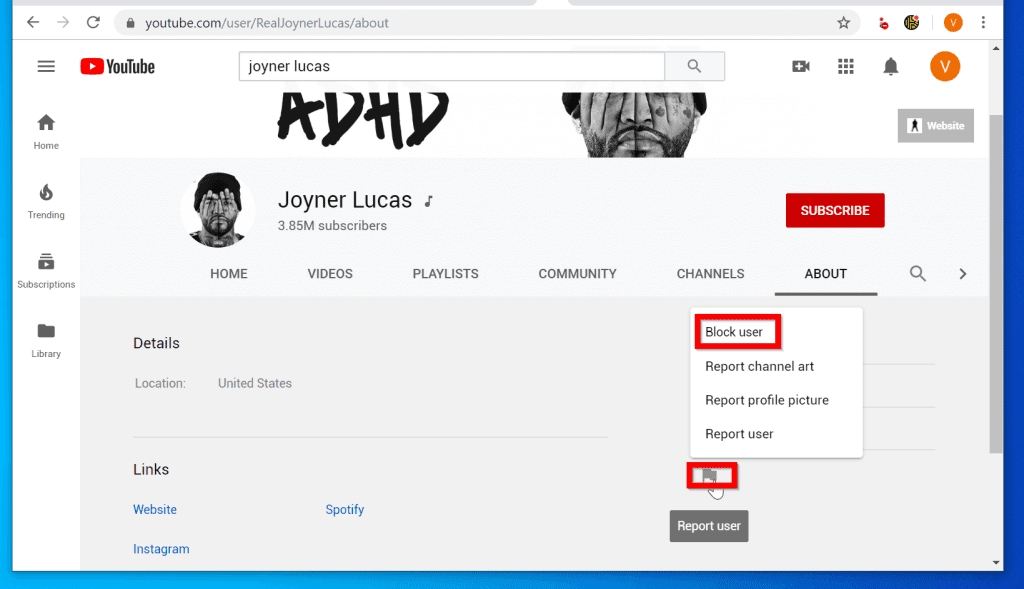Open the Spotify link

point(345,509)
